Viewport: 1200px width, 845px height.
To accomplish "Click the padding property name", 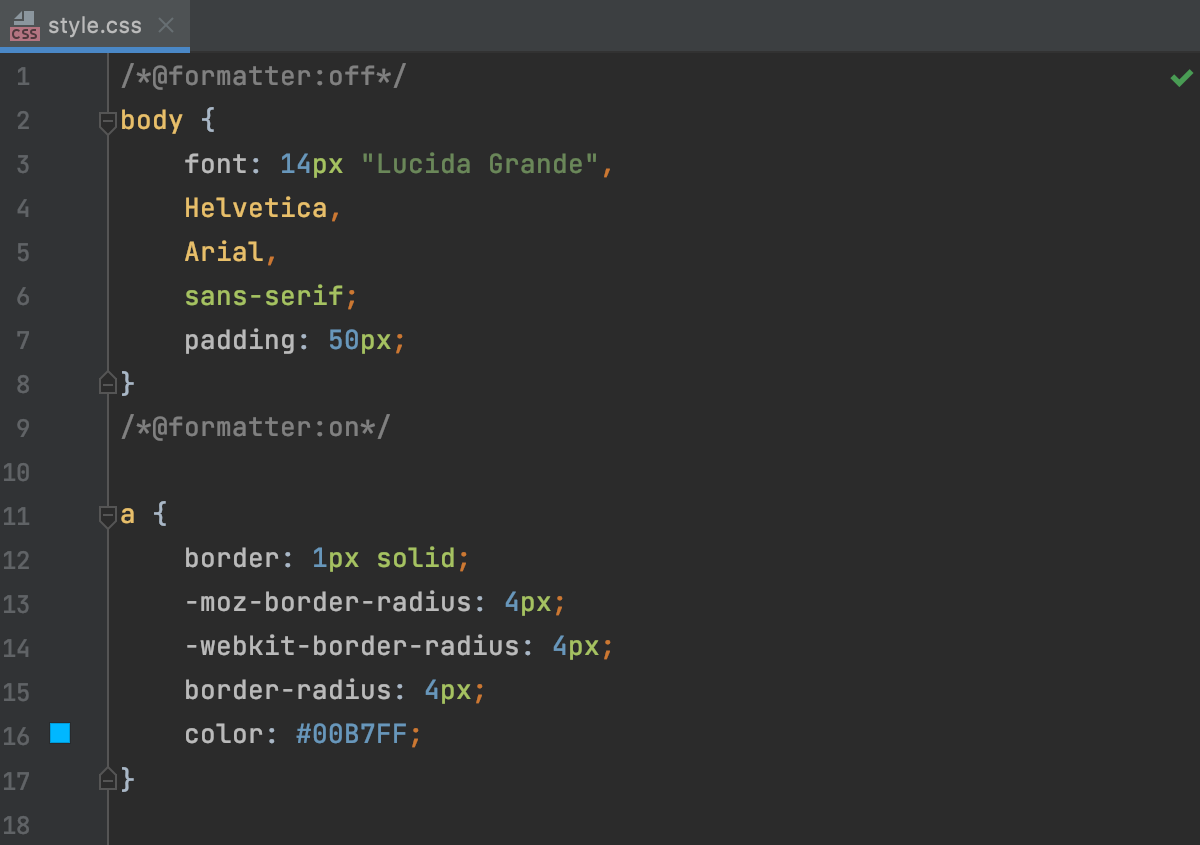I will tap(240, 340).
